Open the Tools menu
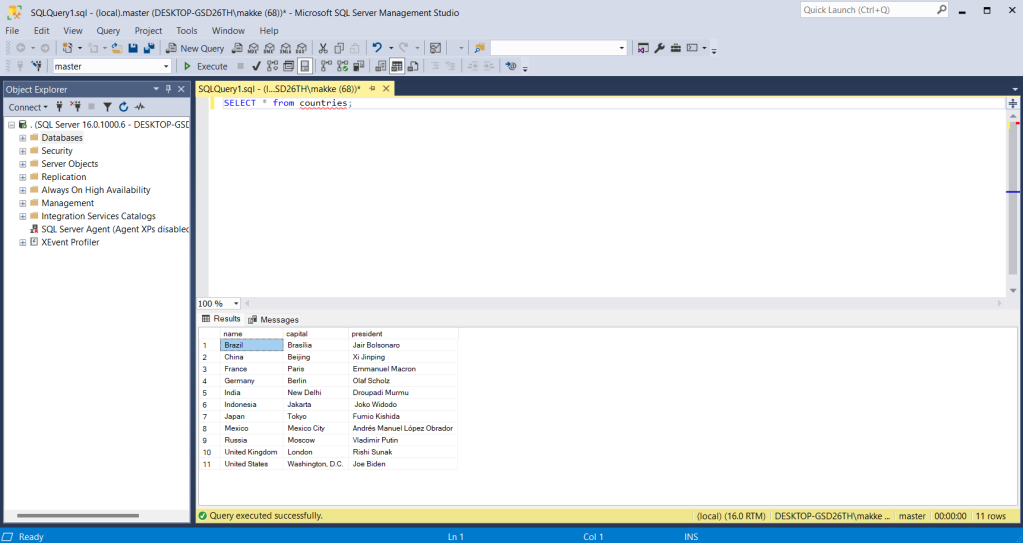This screenshot has width=1023, height=543. coord(187,31)
